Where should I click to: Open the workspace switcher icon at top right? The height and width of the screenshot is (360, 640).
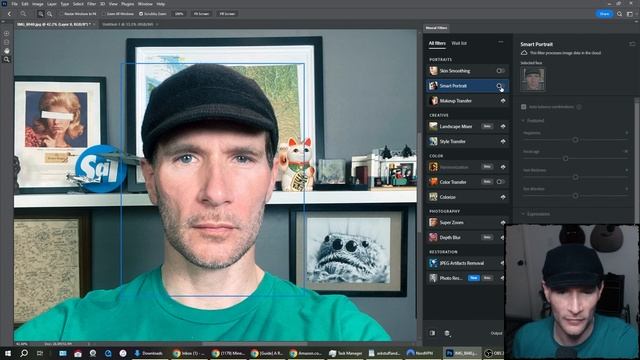630,14
